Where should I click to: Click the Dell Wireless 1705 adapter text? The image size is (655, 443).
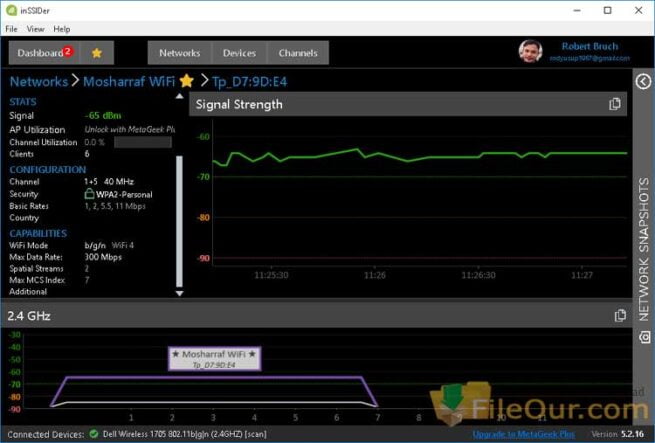pyautogui.click(x=185, y=434)
